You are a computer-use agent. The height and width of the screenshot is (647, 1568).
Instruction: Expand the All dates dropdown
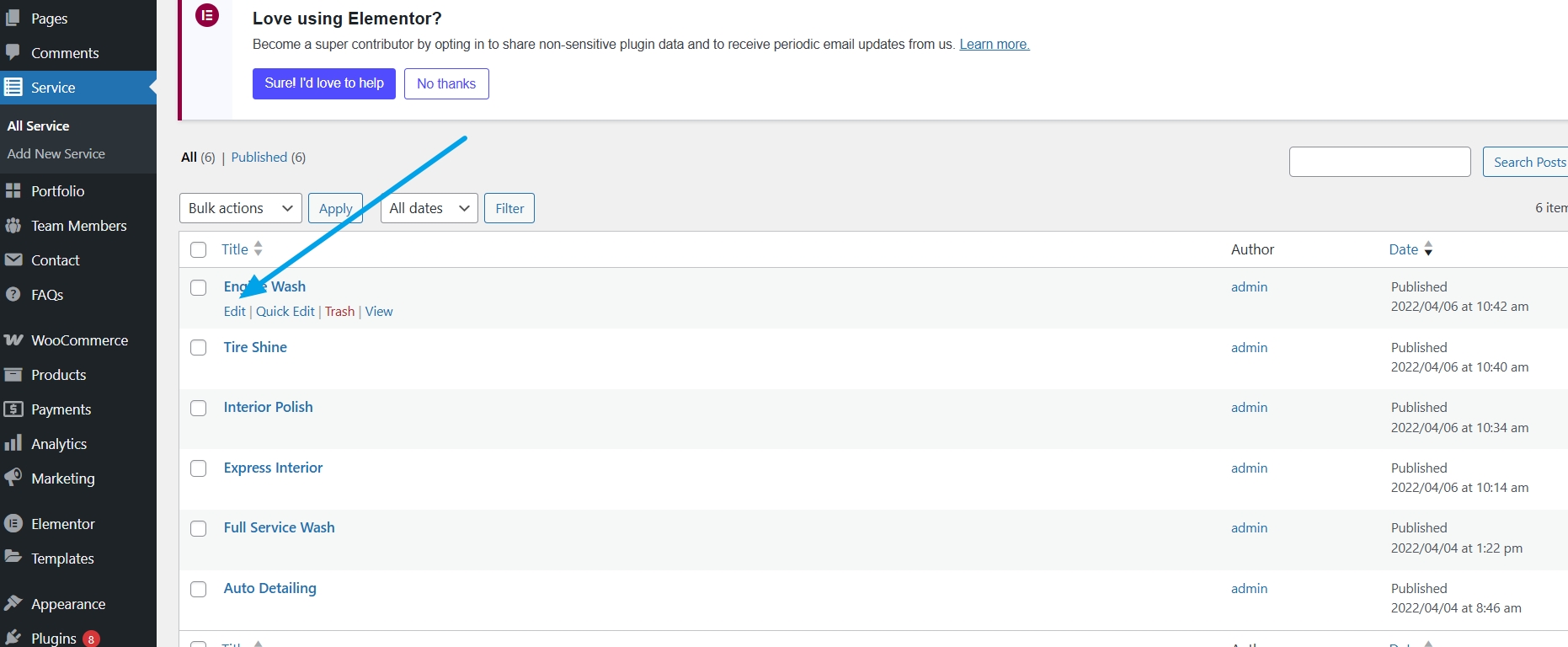point(429,208)
